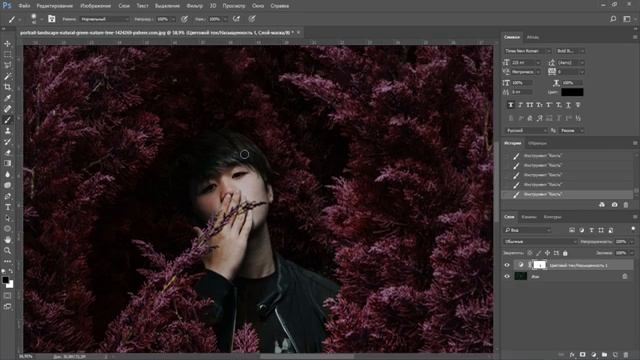Toggle Faux Bold in Character panel
Image resolution: width=640 pixels, height=360 pixels.
[x=511, y=105]
